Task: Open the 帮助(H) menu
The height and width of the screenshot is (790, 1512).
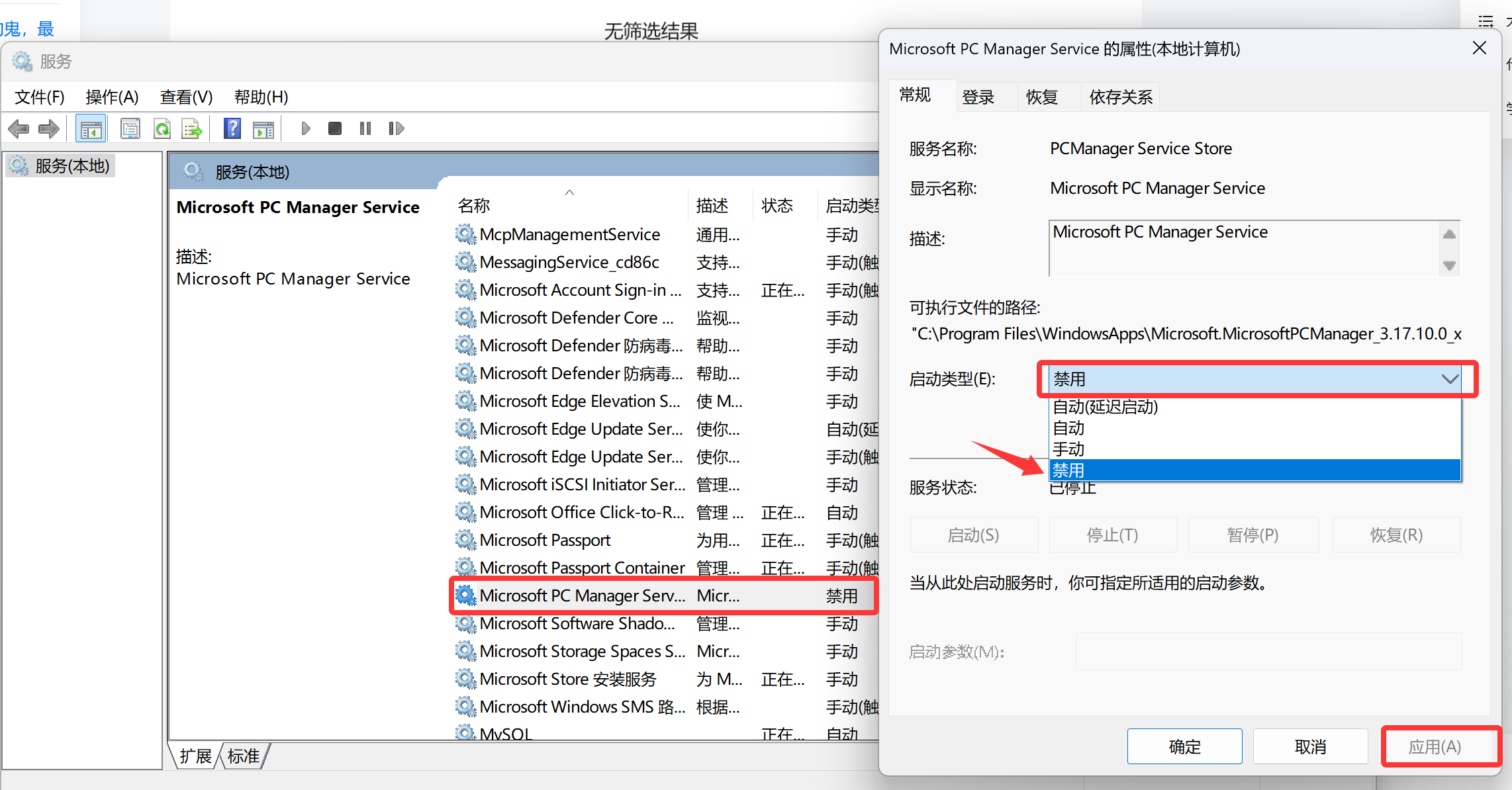Action: [x=261, y=97]
